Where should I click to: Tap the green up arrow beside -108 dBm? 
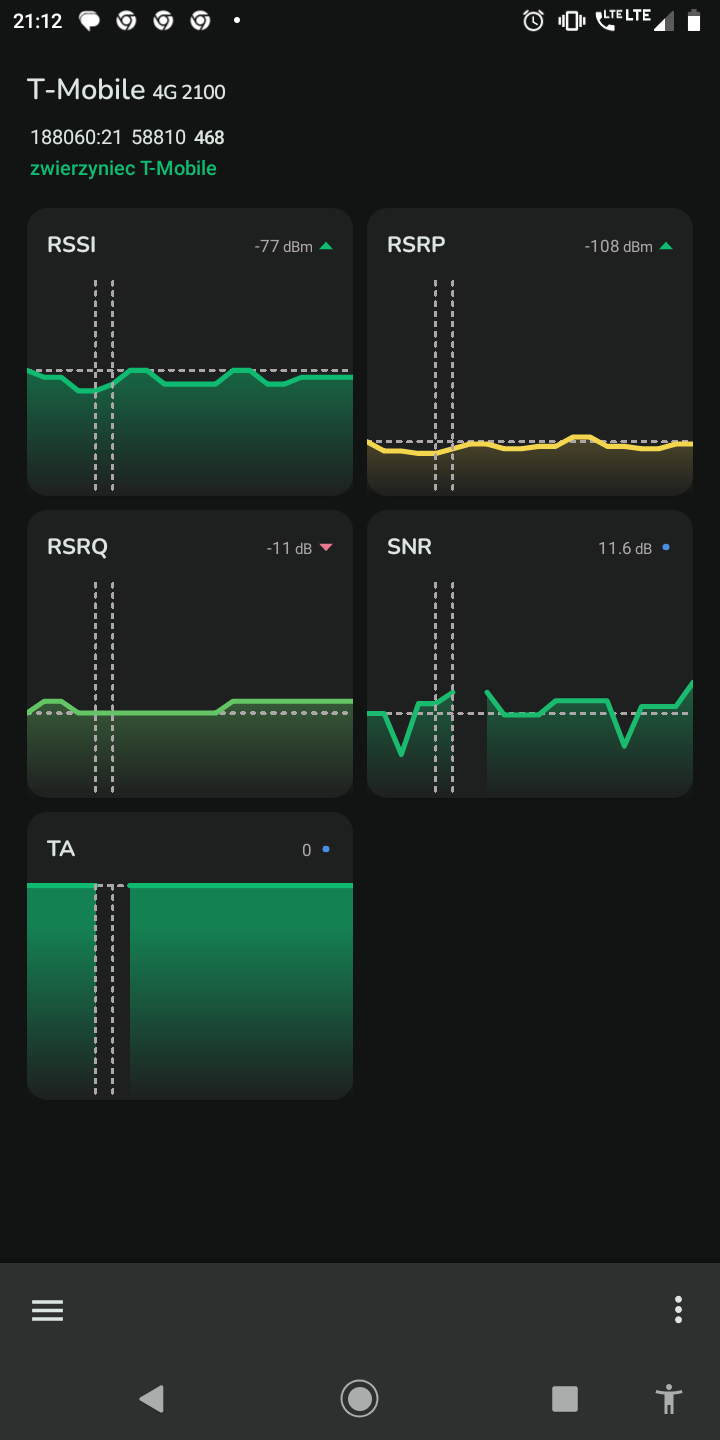pos(666,246)
